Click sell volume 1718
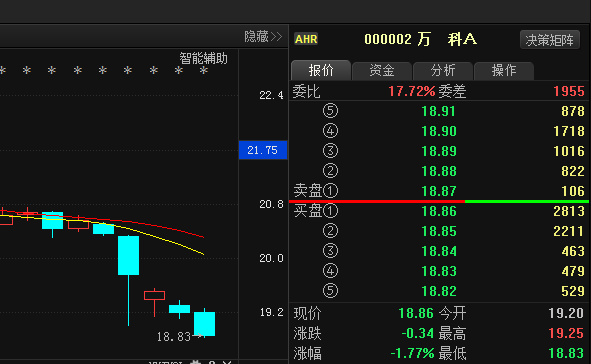This screenshot has height=364, width=591. click(569, 131)
